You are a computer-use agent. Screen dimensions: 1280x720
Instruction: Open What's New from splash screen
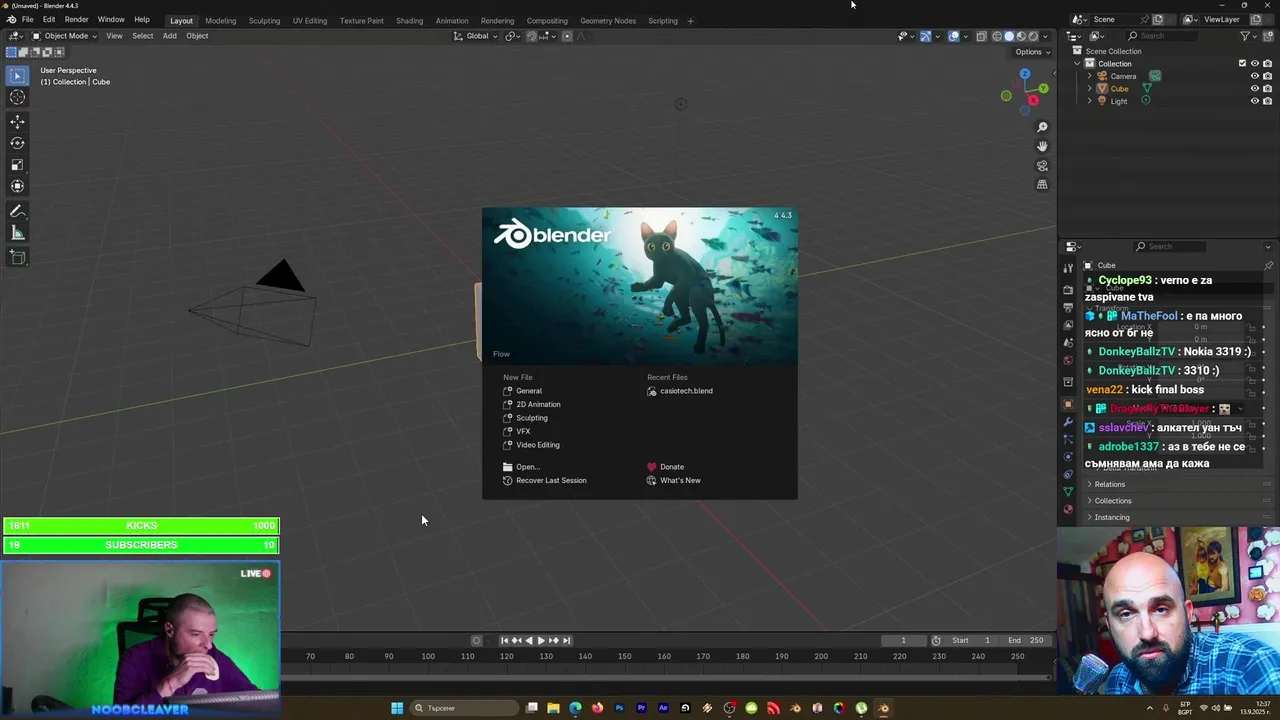[680, 480]
